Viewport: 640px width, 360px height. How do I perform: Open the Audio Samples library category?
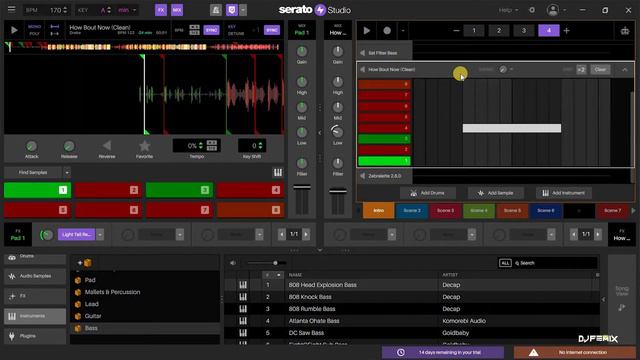click(35, 276)
